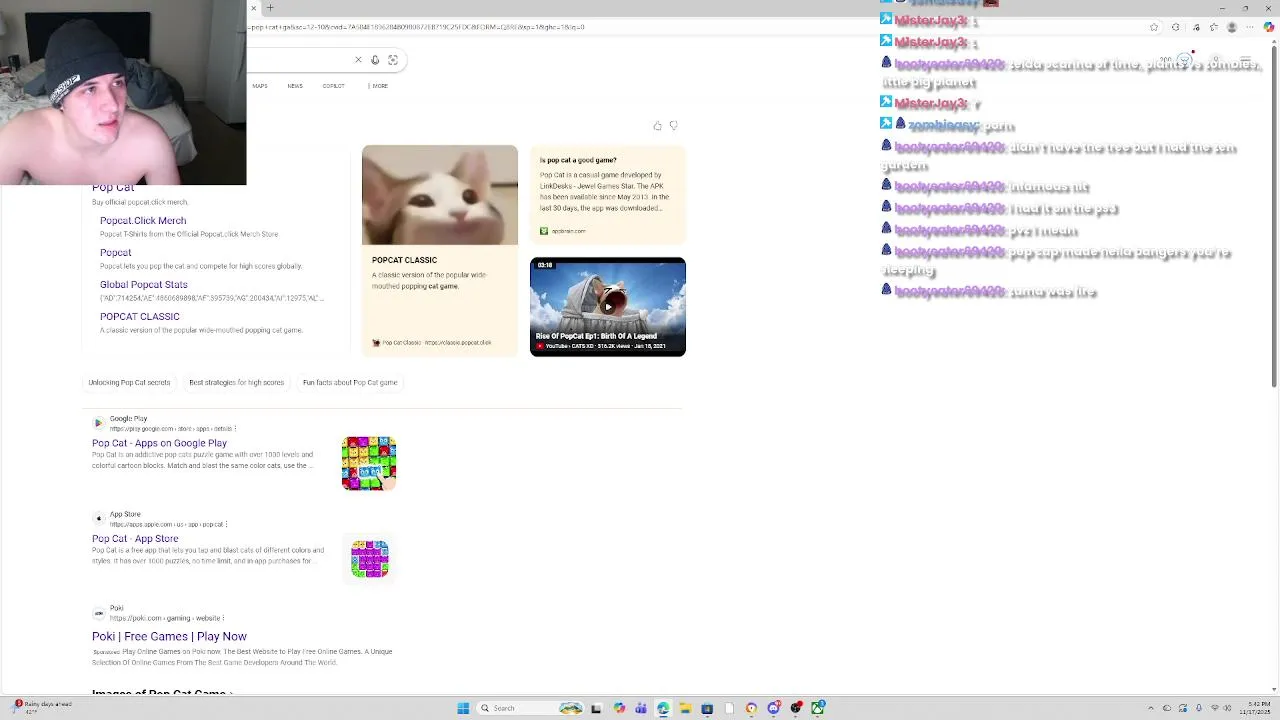Open visual search camera icon
This screenshot has height=720, width=1280.
pyautogui.click(x=393, y=60)
